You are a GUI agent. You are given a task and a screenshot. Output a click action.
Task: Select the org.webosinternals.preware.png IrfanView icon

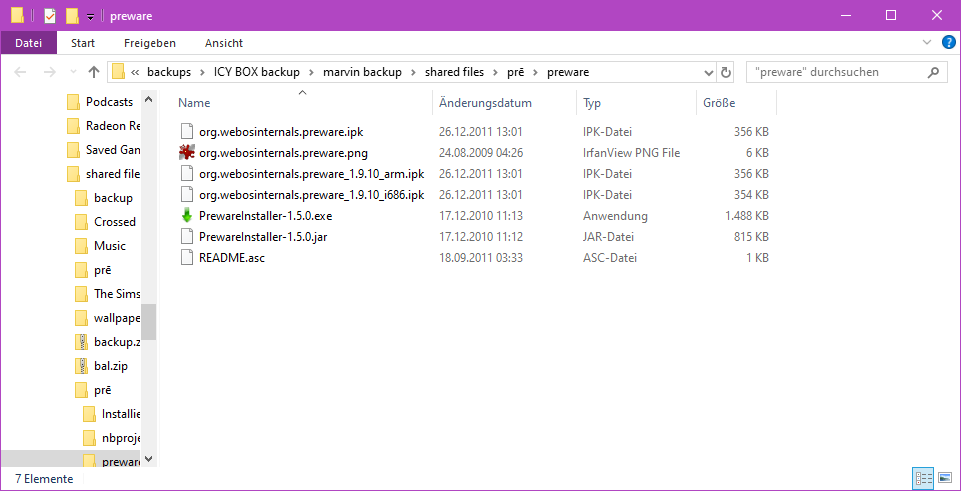point(186,153)
